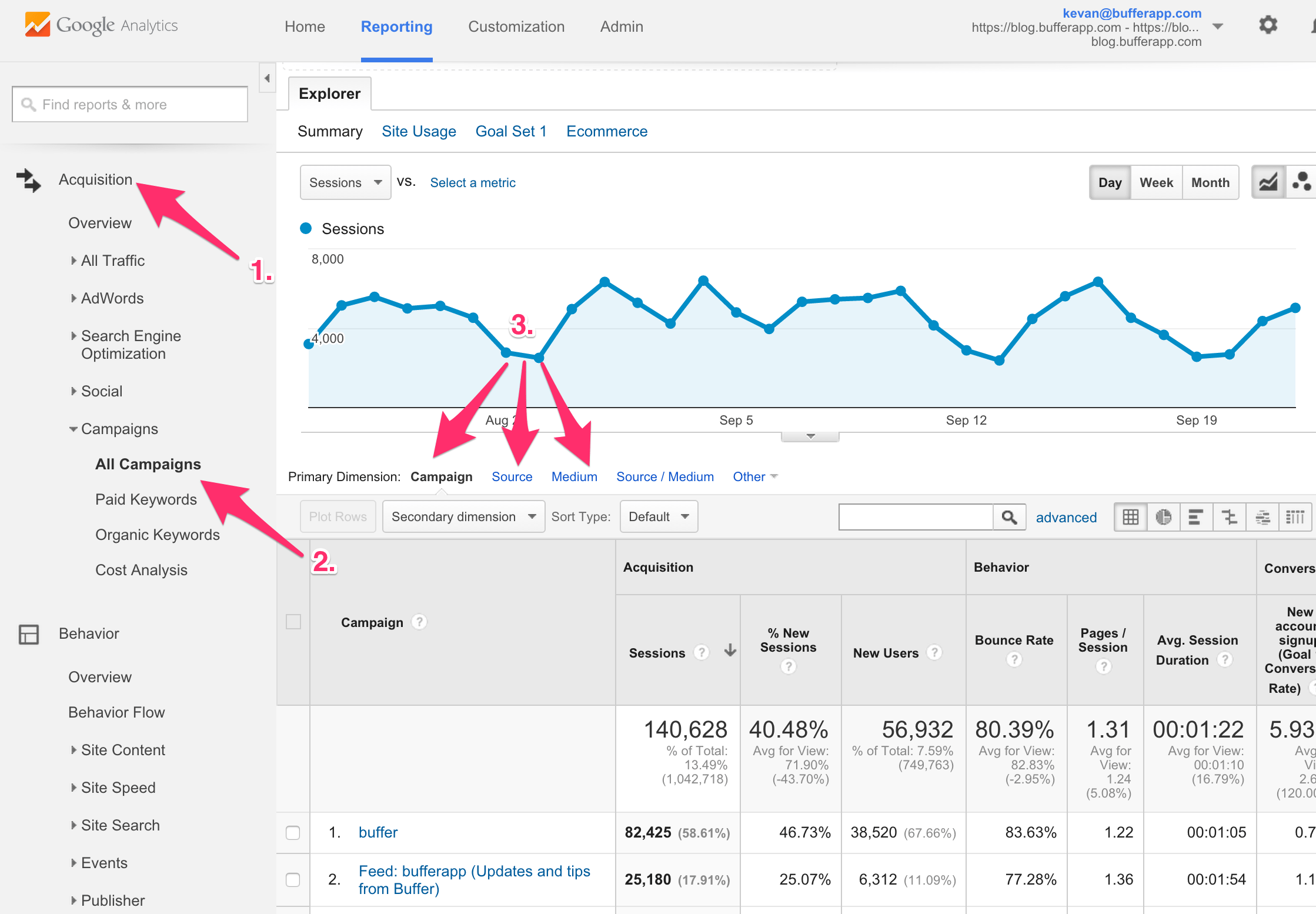Click the Find reports search field
This screenshot has width=1316, height=914.
[130, 105]
